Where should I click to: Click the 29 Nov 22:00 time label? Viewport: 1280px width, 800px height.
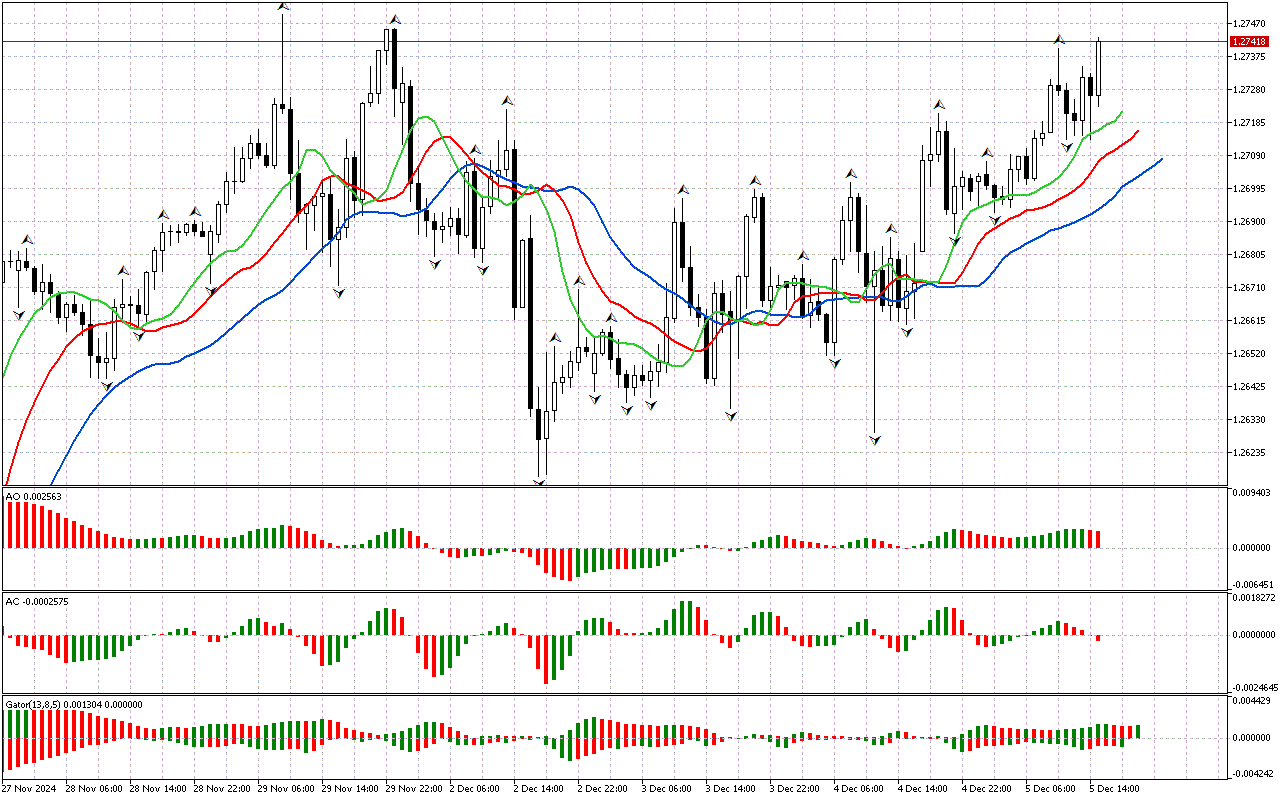pos(414,789)
